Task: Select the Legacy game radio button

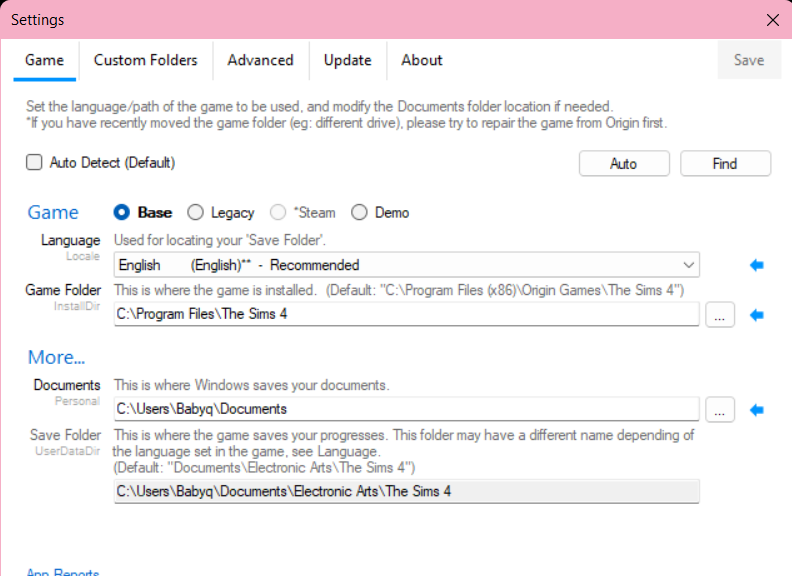Action: click(195, 212)
